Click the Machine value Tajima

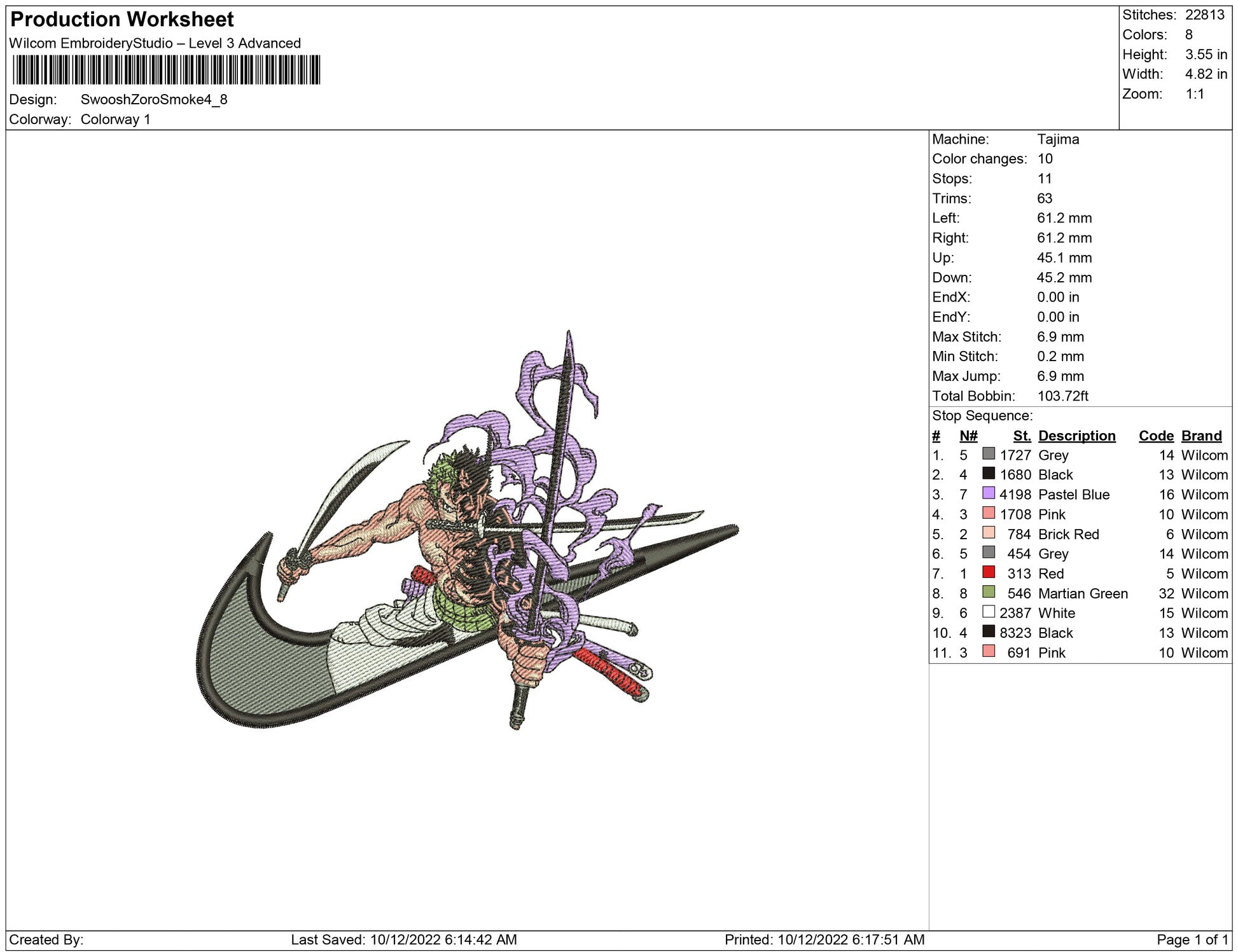click(1058, 139)
